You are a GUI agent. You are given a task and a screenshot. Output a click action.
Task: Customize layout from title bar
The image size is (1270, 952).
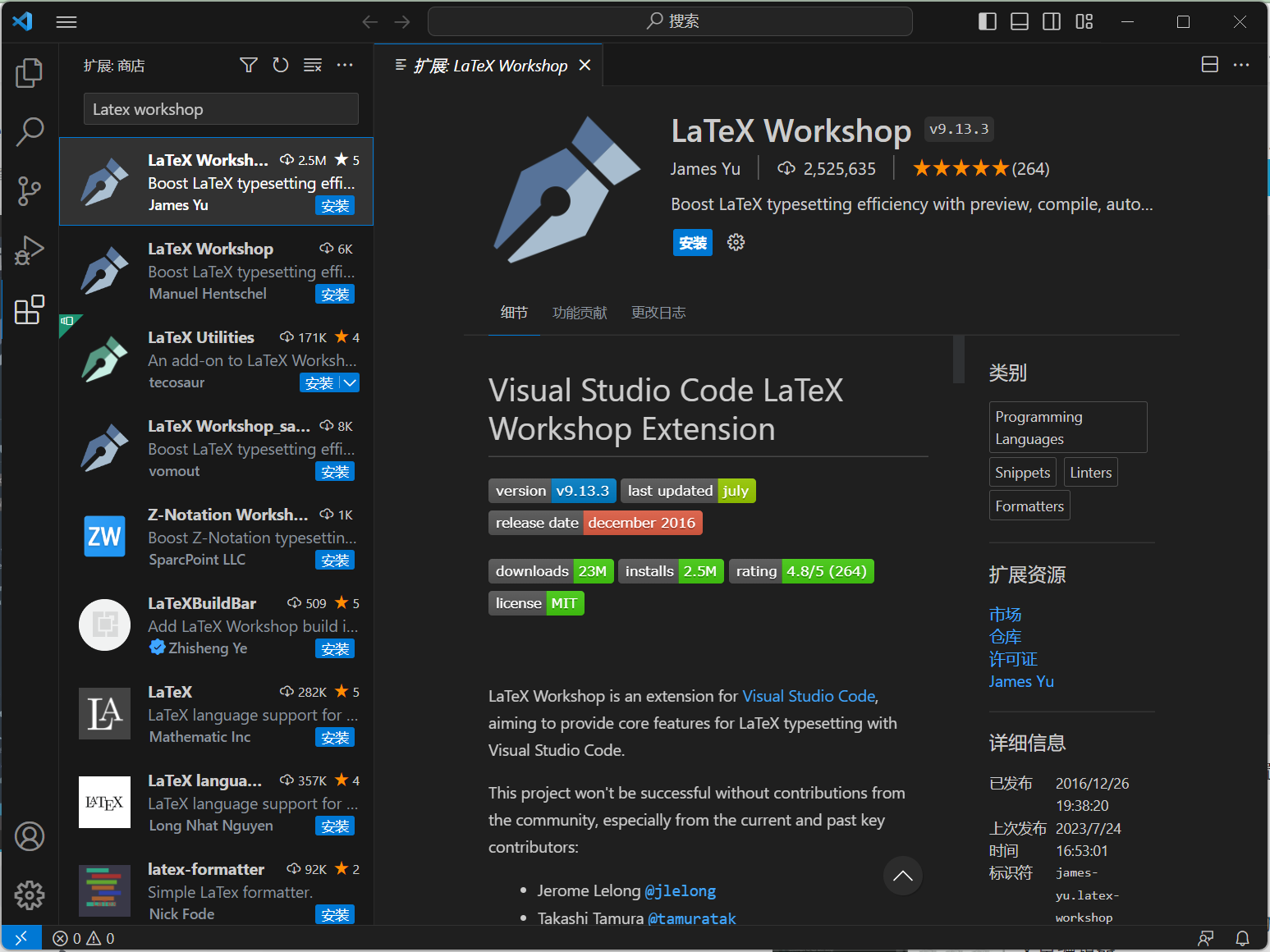click(1084, 22)
